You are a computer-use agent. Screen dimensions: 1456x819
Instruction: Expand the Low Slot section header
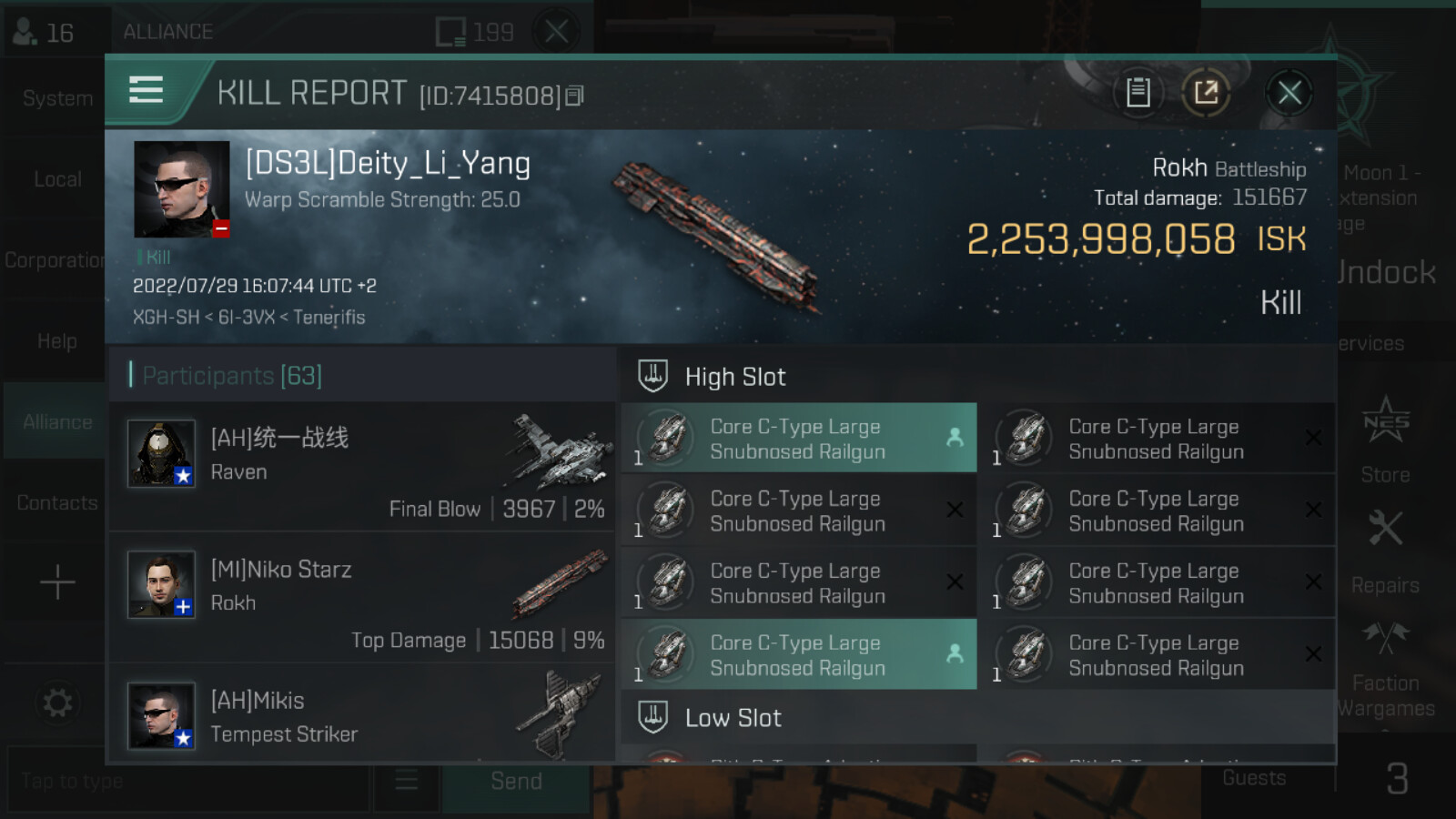tap(978, 717)
